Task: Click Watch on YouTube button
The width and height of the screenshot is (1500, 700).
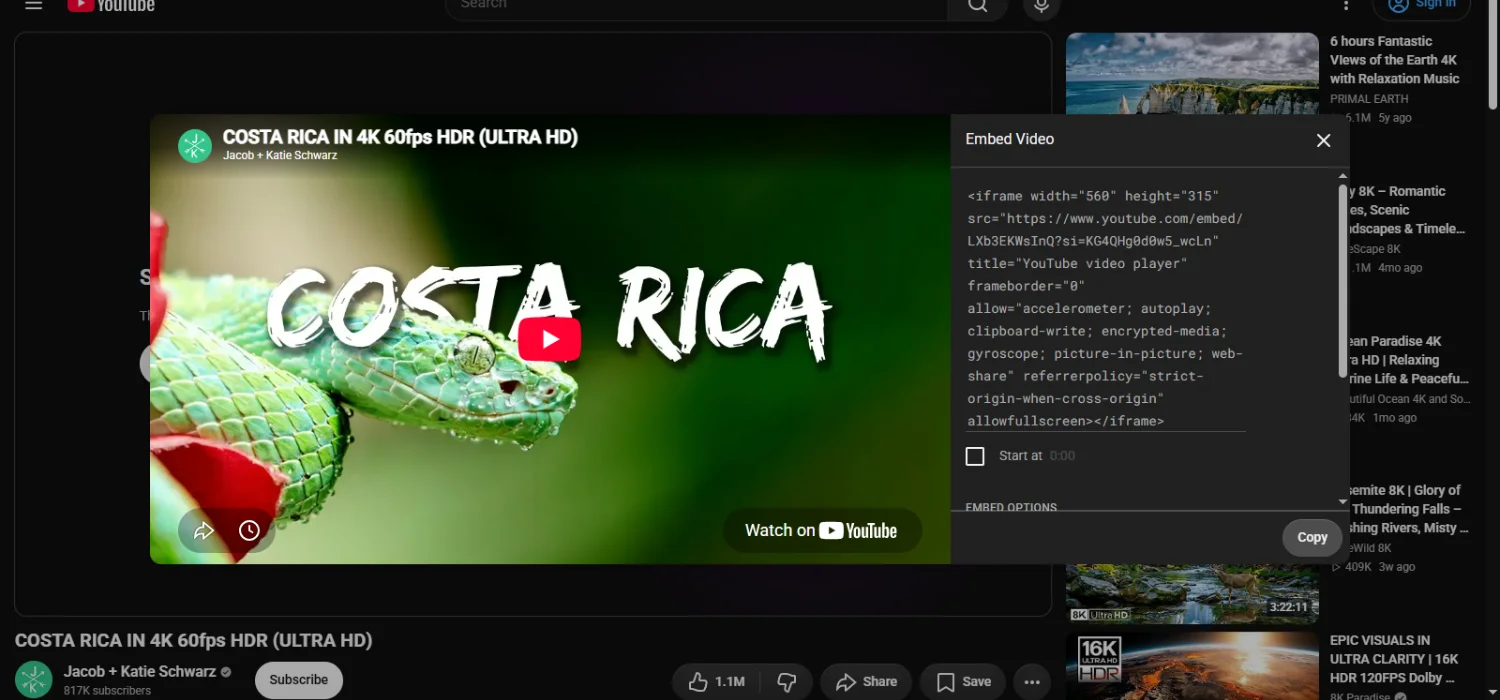Action: point(822,531)
